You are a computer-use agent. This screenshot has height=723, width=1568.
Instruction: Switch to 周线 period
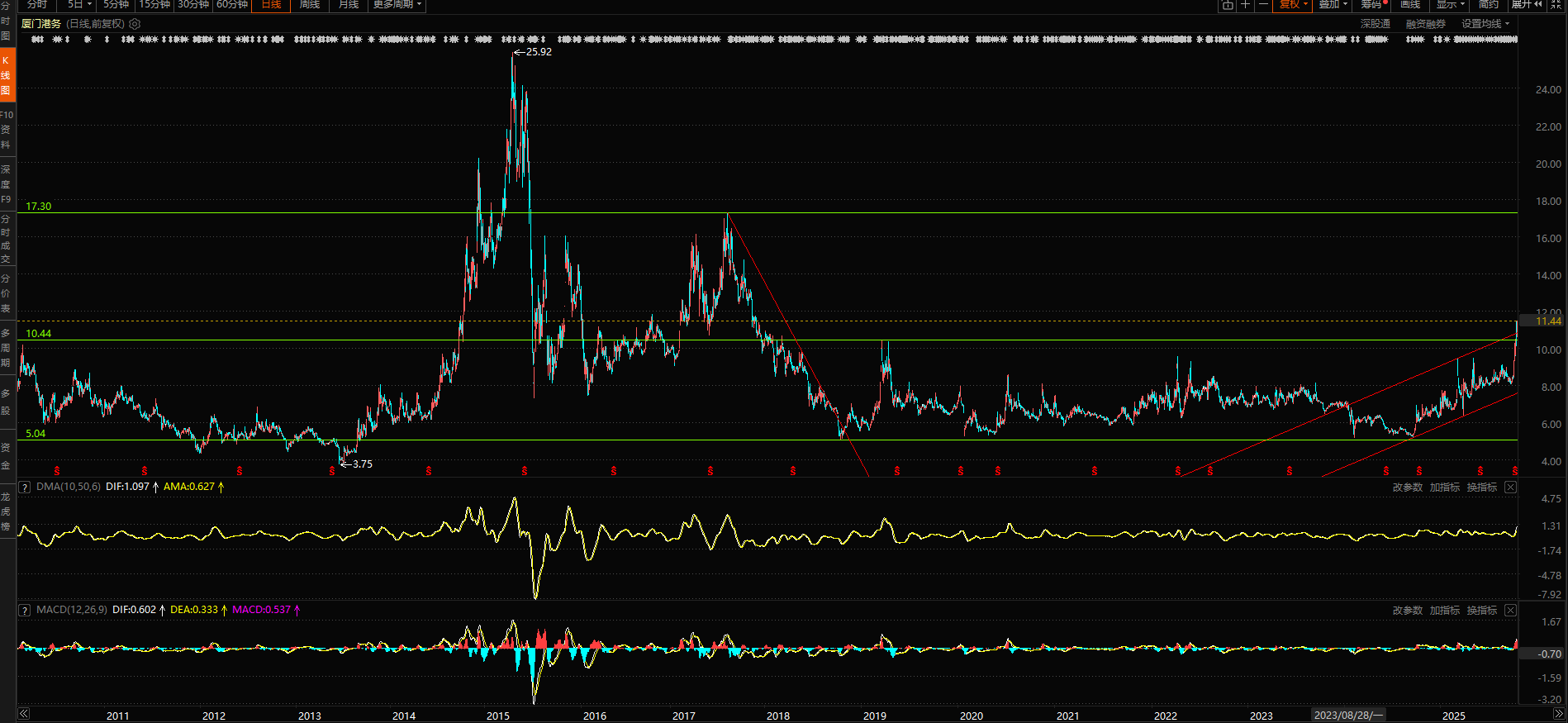pyautogui.click(x=310, y=5)
